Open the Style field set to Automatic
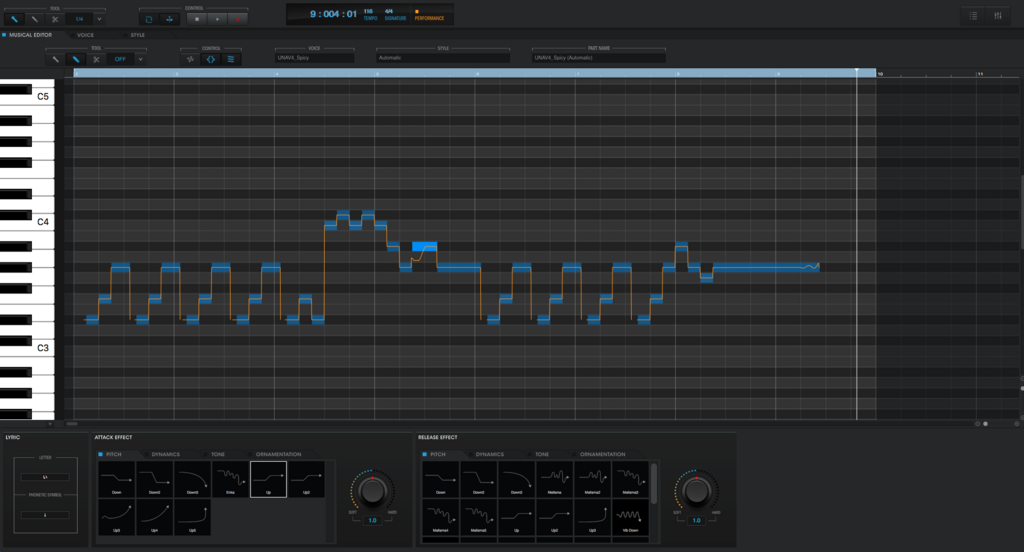 [x=443, y=57]
